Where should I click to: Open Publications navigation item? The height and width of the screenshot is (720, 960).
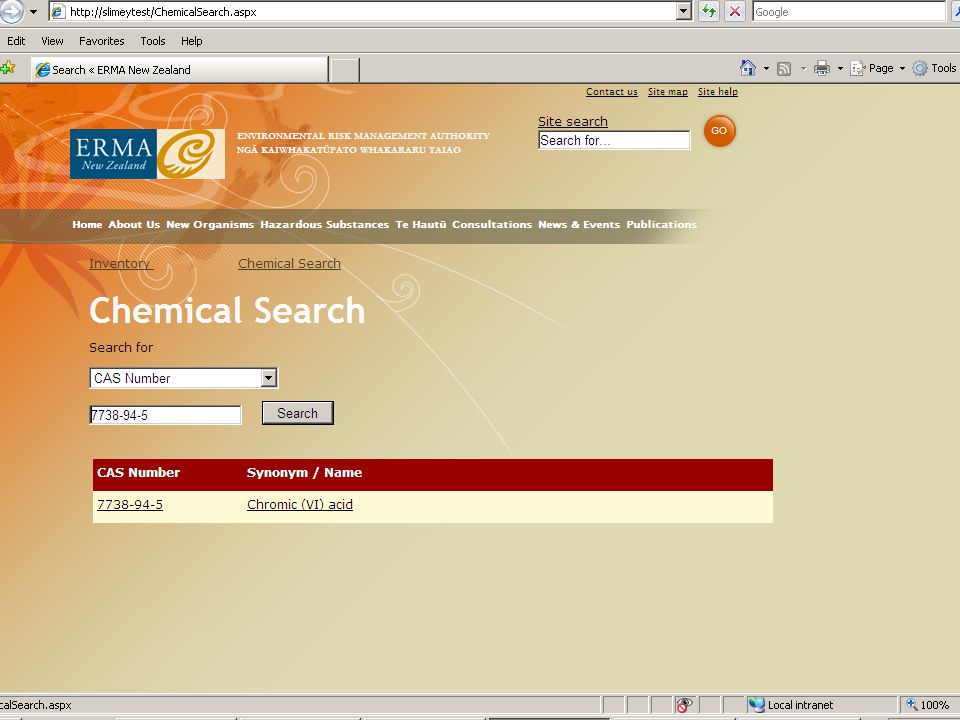[x=661, y=224]
